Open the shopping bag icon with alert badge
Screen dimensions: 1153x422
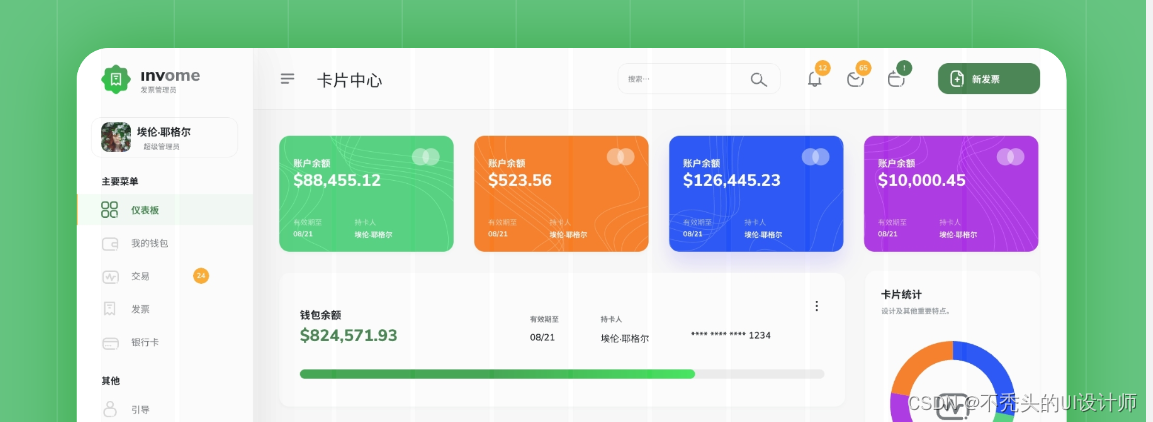pos(896,79)
